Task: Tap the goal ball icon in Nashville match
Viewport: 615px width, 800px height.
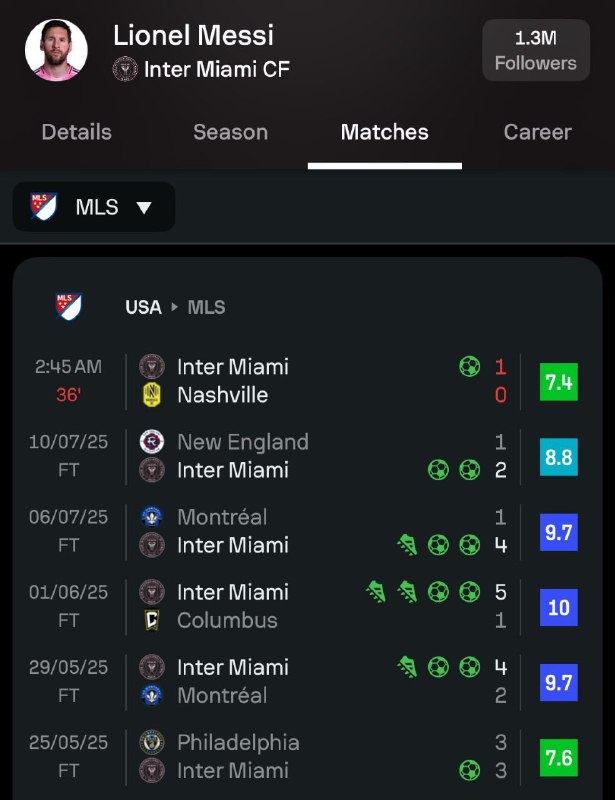Action: [x=470, y=366]
